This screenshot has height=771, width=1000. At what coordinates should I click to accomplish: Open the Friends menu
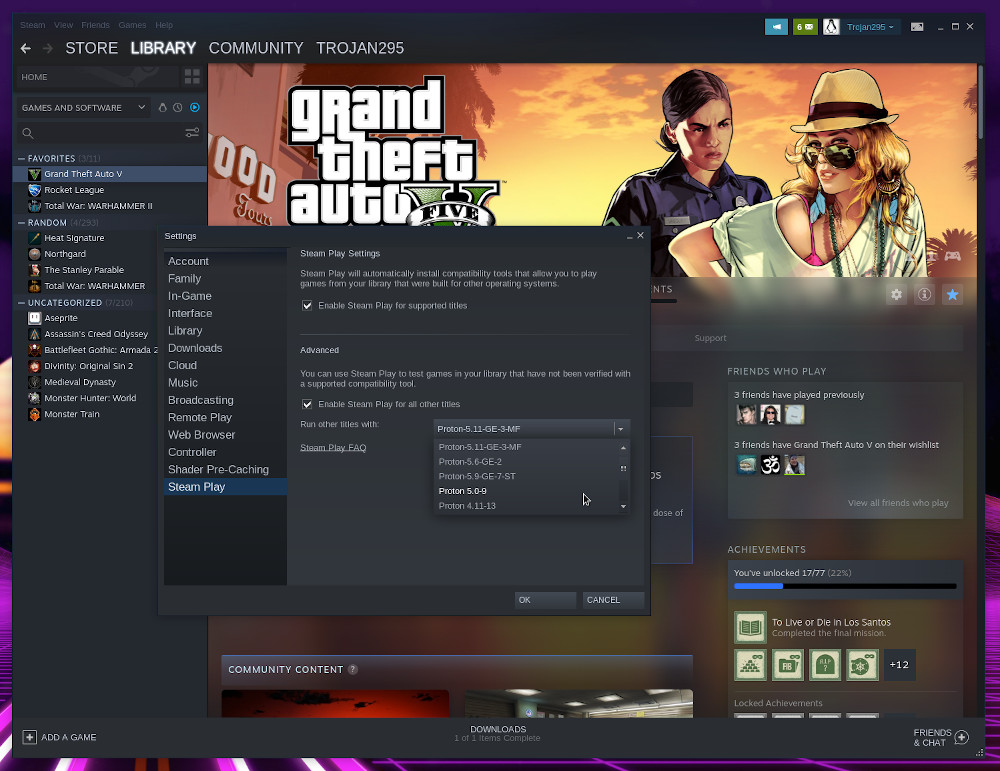coord(96,25)
